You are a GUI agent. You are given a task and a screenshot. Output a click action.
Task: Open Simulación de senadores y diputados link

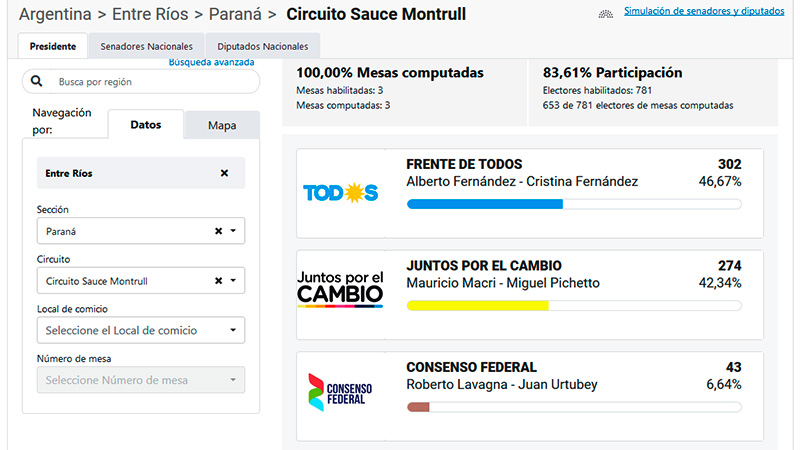pos(704,11)
